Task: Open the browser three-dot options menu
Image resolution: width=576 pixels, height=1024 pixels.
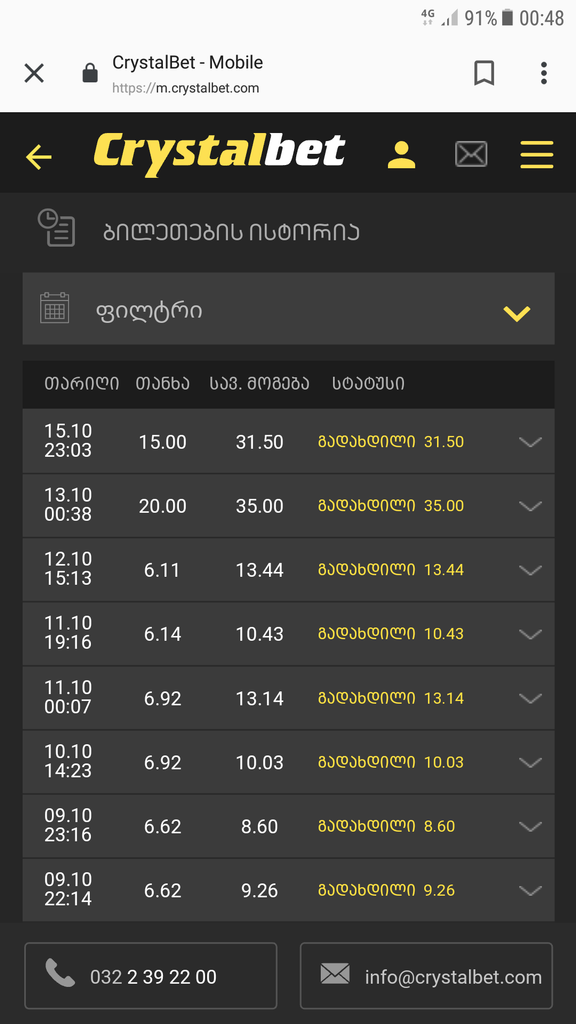Action: click(x=543, y=73)
